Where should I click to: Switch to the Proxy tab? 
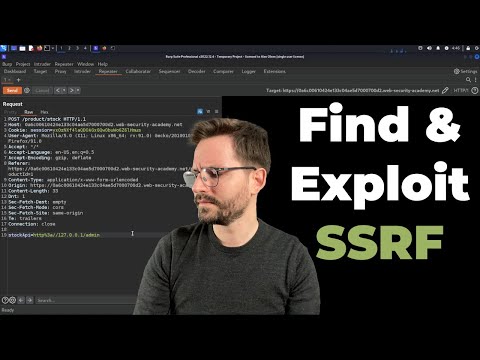[x=60, y=71]
